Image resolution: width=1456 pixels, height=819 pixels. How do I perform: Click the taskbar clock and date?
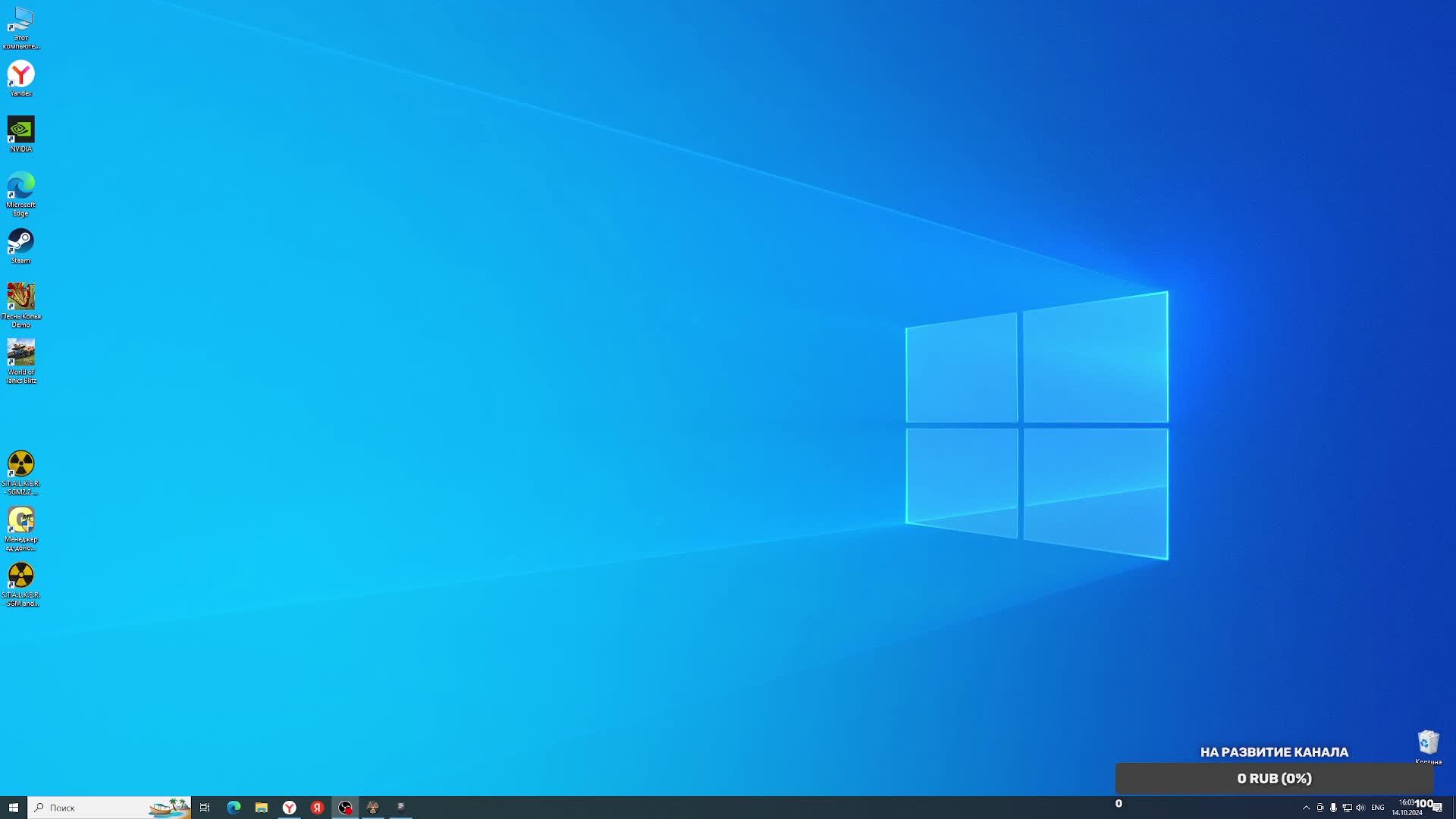point(1406,808)
